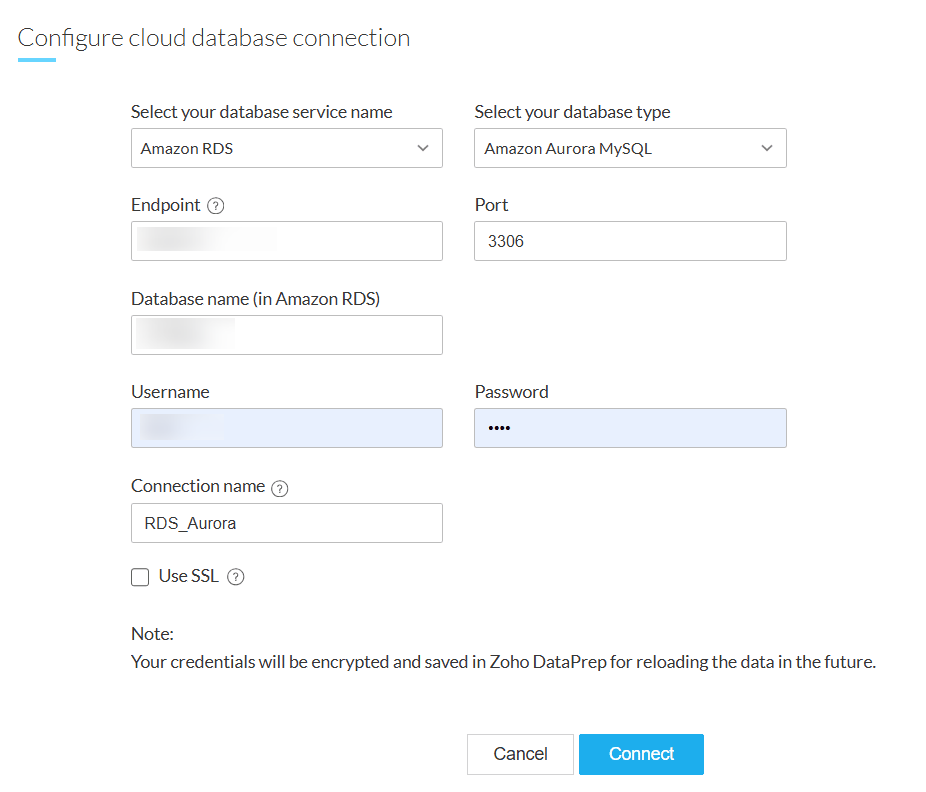The height and width of the screenshot is (792, 926).
Task: Click the Connect button
Action: click(641, 754)
